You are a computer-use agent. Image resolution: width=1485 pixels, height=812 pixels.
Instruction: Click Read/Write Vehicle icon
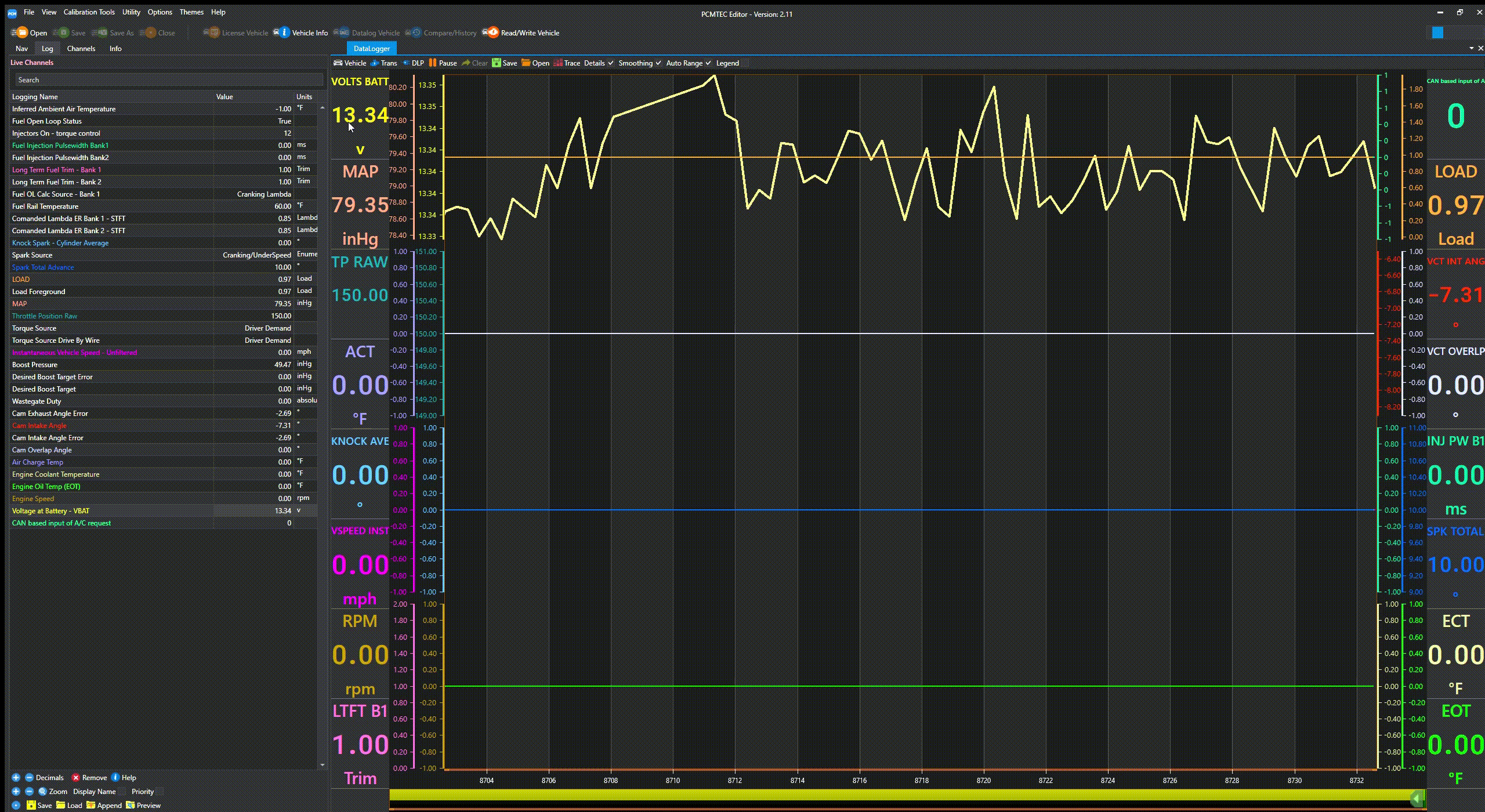[492, 32]
